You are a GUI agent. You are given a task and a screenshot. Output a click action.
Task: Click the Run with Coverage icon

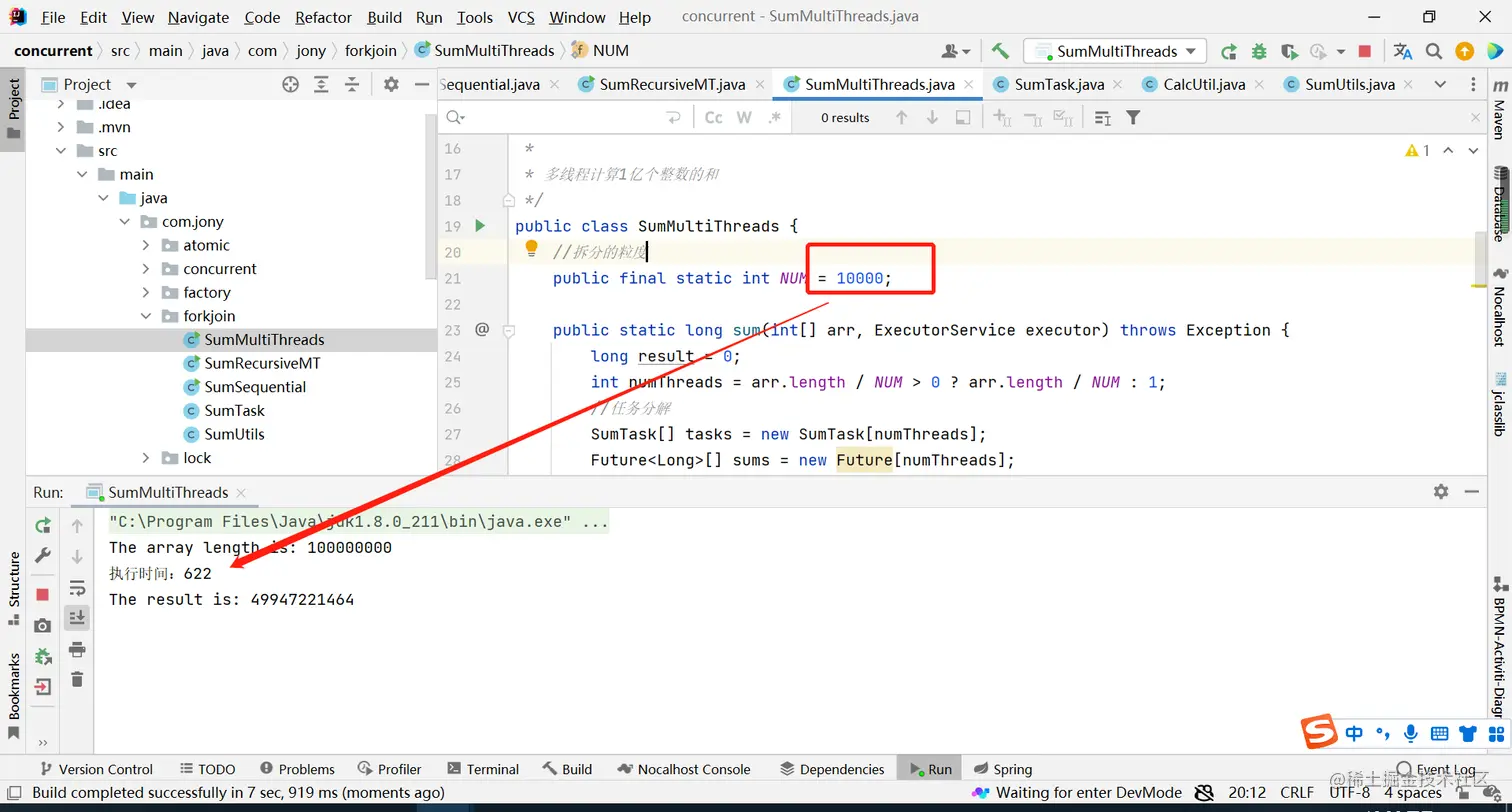click(1289, 51)
